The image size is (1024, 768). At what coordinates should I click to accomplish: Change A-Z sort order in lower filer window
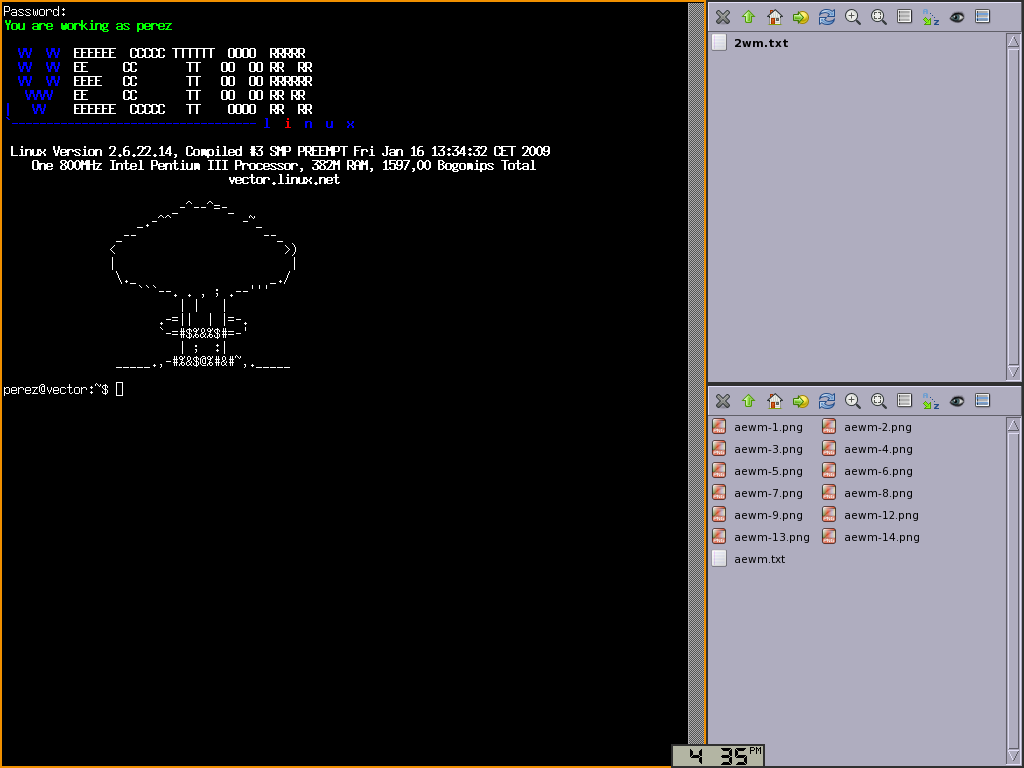[931, 400]
